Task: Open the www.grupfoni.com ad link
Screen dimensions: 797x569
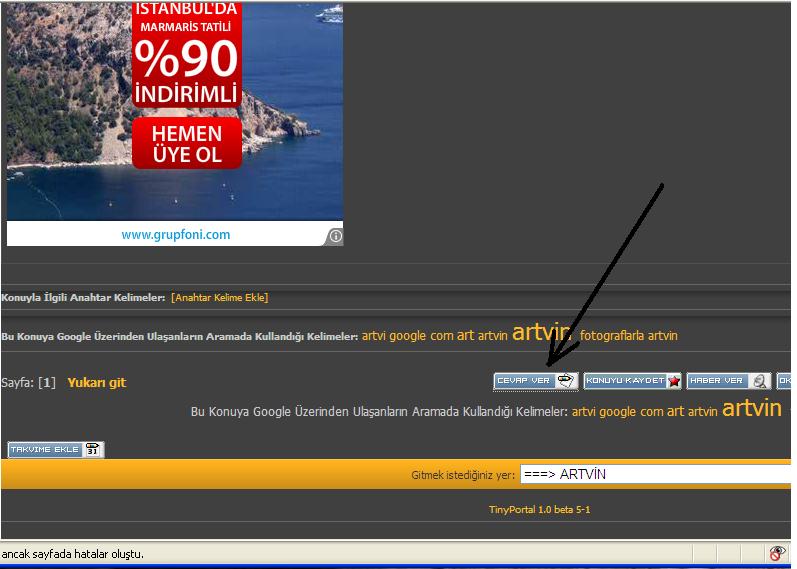Action: (176, 235)
